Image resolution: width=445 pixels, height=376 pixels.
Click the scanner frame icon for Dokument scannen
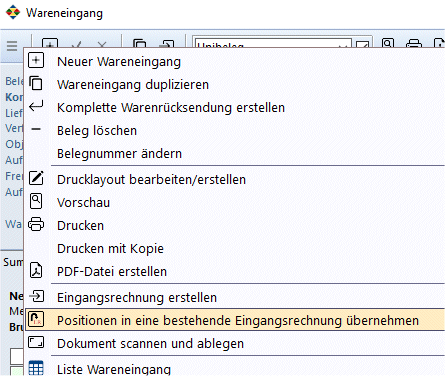point(36,342)
